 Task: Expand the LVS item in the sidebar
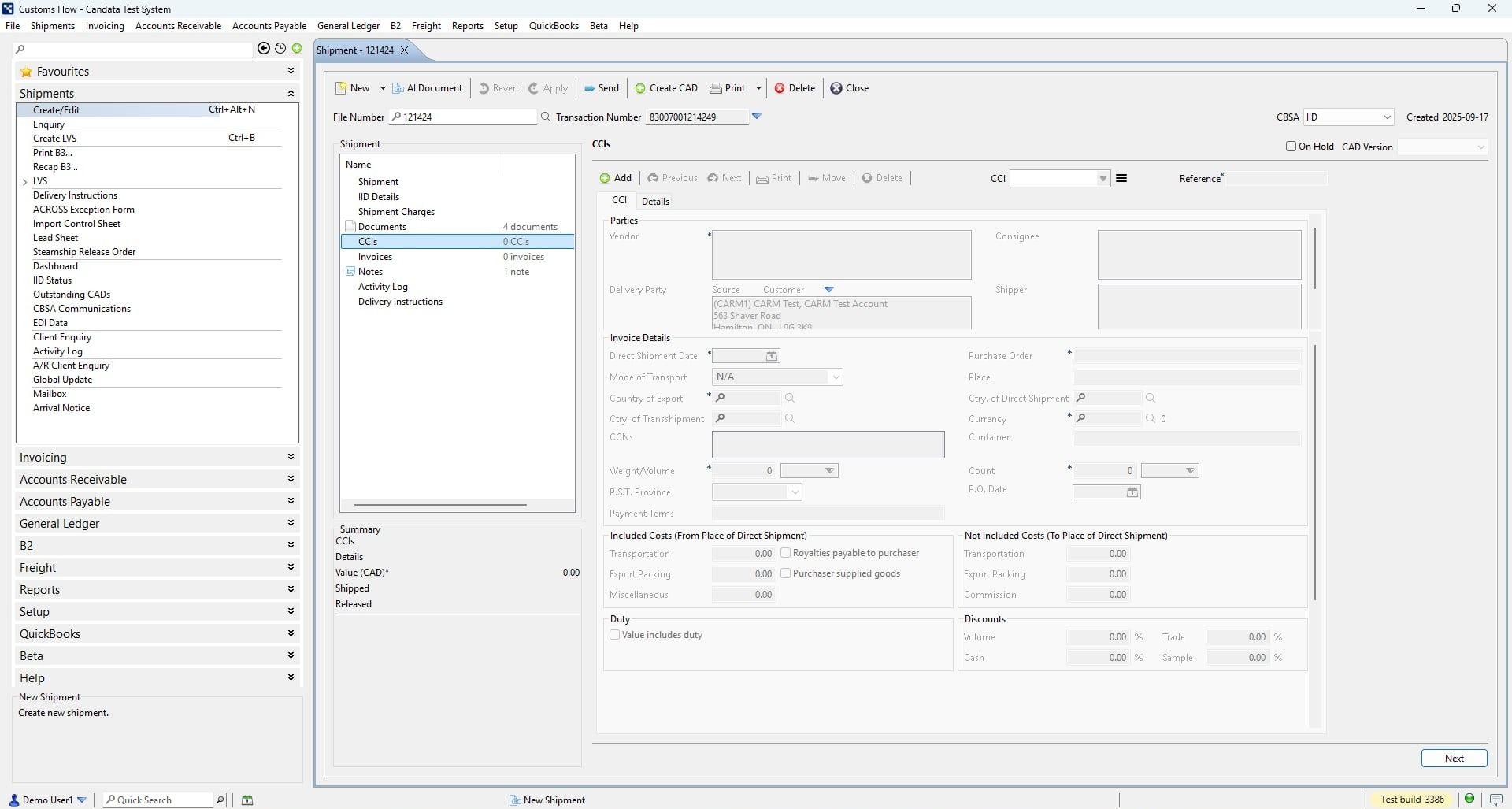pos(25,182)
